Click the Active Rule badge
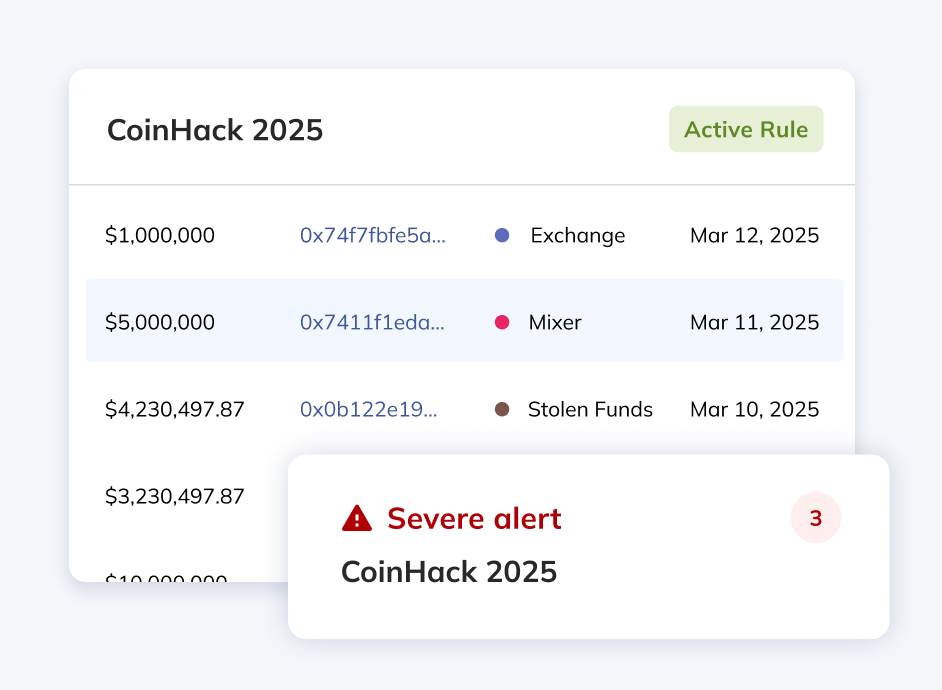Screen dimensions: 942x690 [x=745, y=129]
